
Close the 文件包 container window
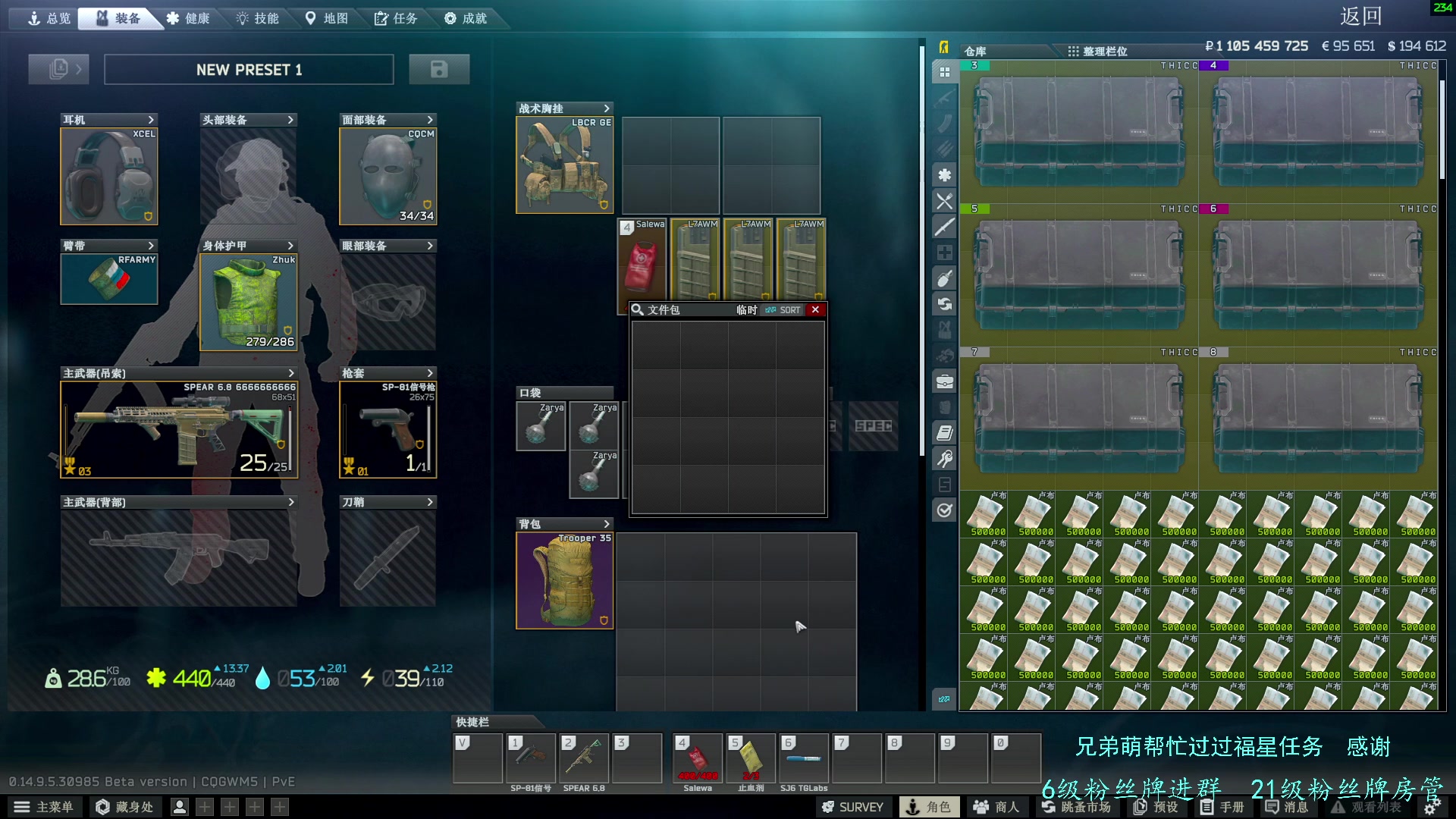tap(815, 309)
